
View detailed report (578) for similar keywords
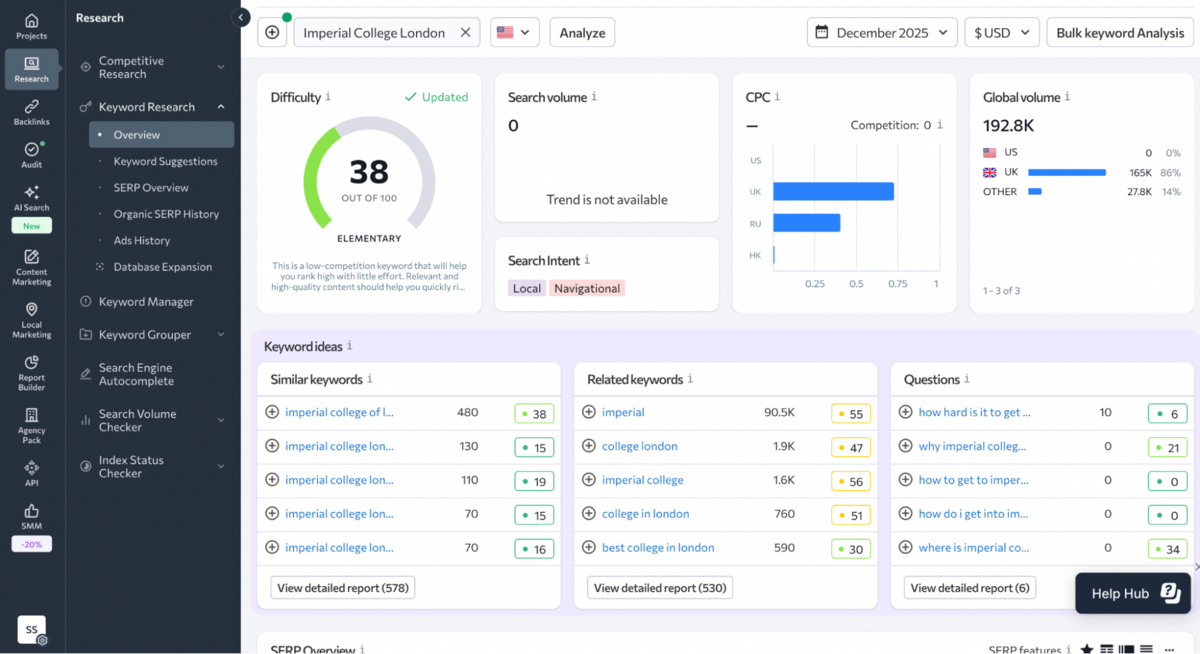(x=343, y=588)
